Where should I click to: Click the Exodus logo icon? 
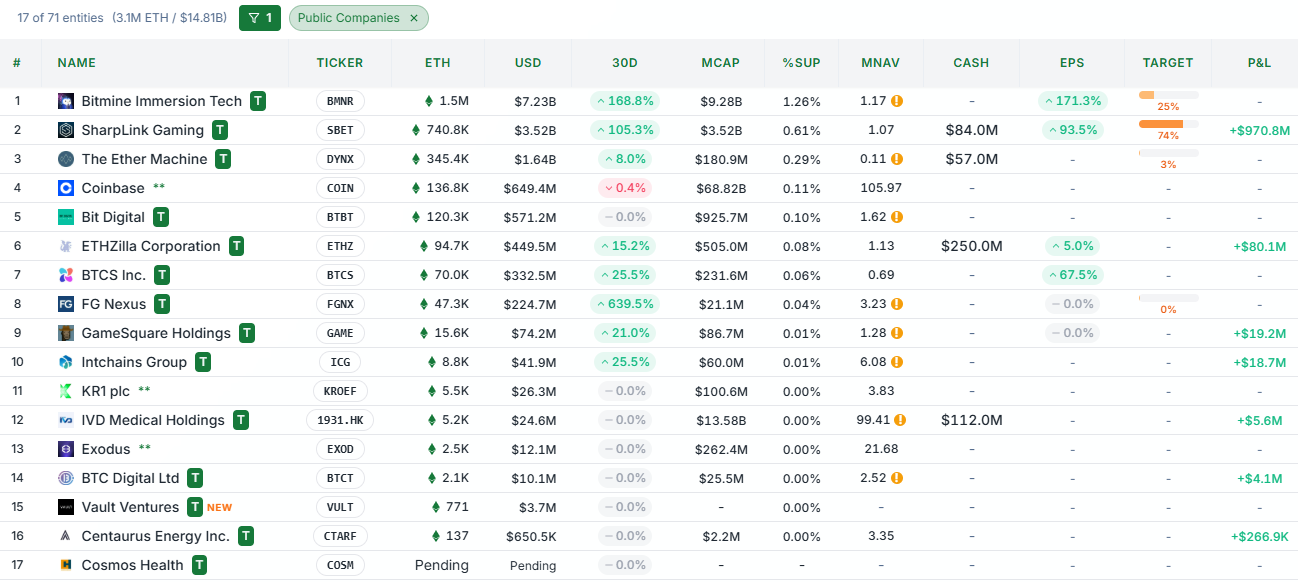pos(66,449)
